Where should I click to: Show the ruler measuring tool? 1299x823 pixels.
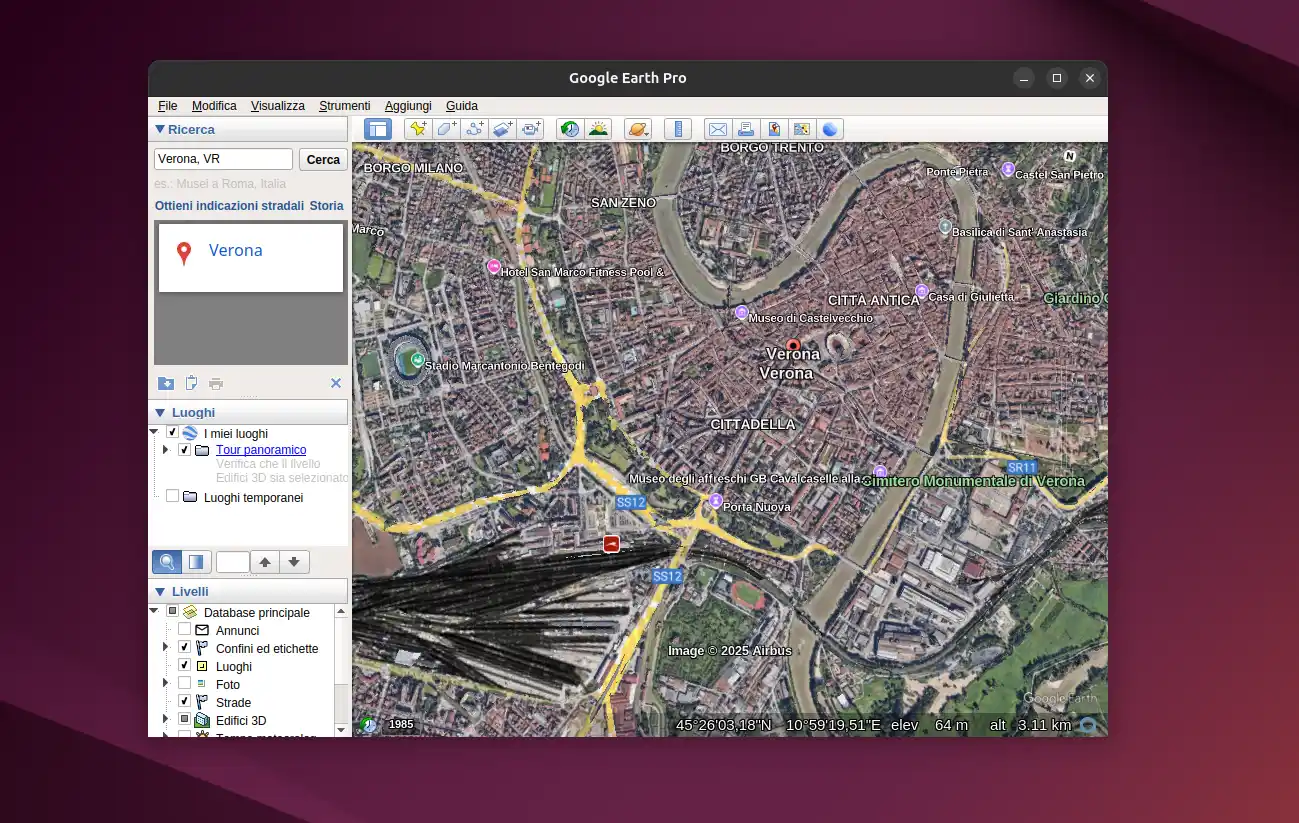678,129
